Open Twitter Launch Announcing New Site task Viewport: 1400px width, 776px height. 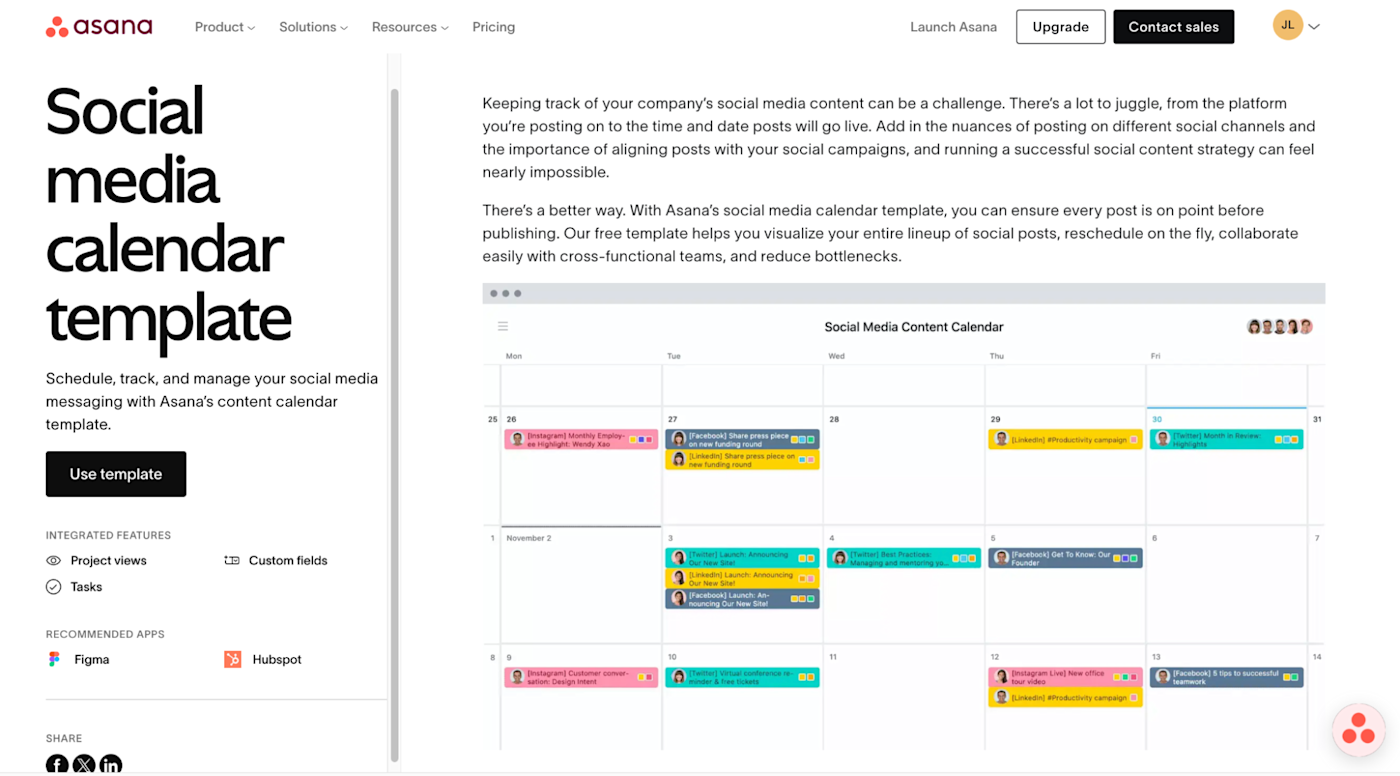742,558
